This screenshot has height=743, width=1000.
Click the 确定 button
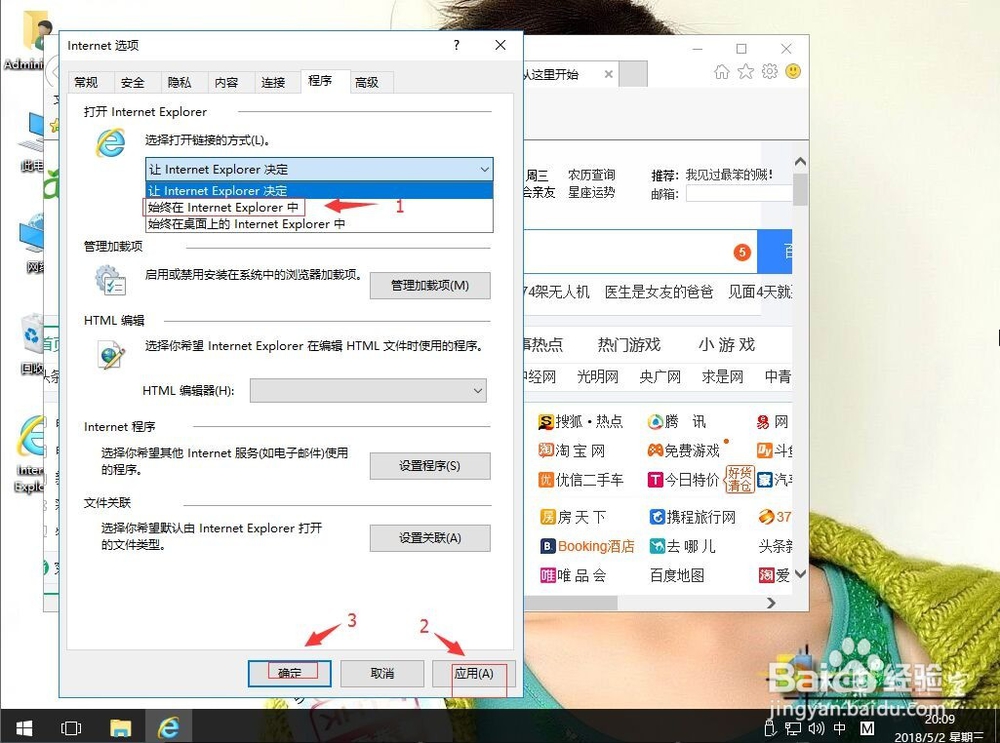point(289,673)
